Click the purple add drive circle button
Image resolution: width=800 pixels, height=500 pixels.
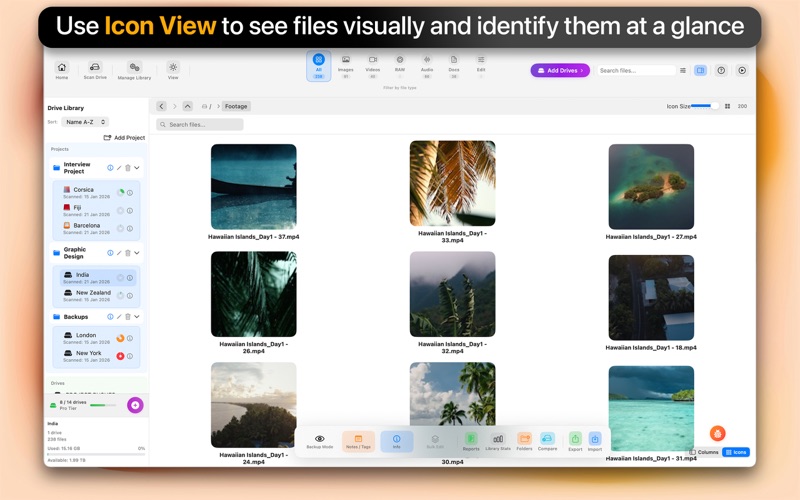(135, 405)
